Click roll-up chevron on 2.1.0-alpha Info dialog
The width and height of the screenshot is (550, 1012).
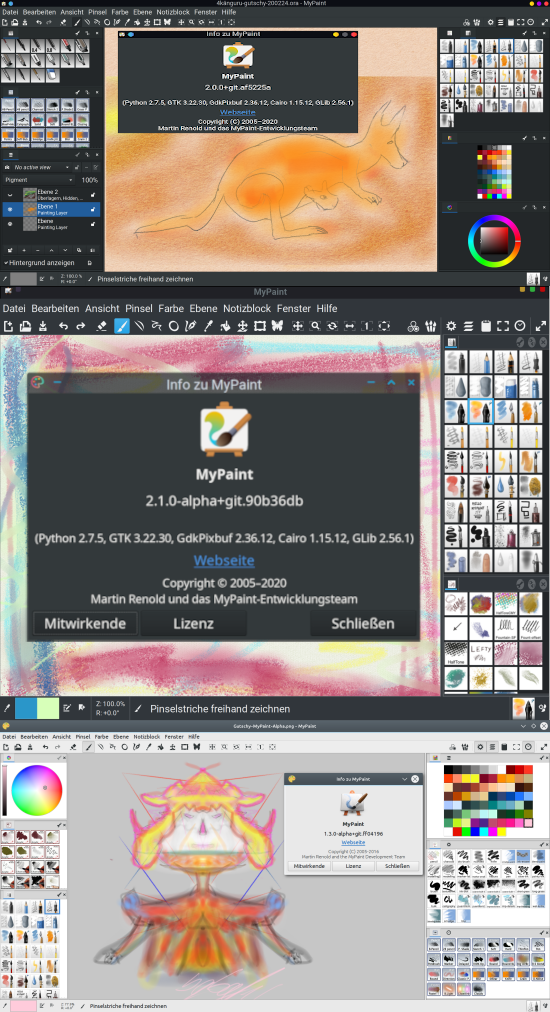pos(391,383)
